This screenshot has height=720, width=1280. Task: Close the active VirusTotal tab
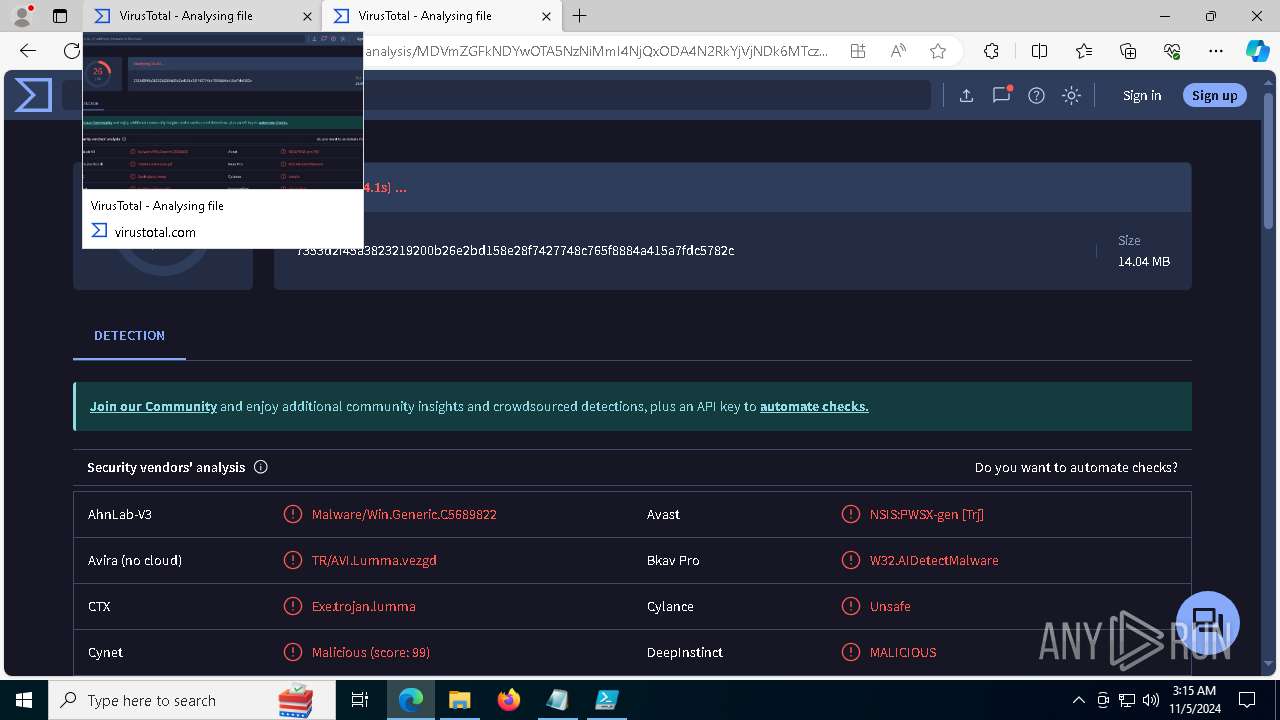546,16
